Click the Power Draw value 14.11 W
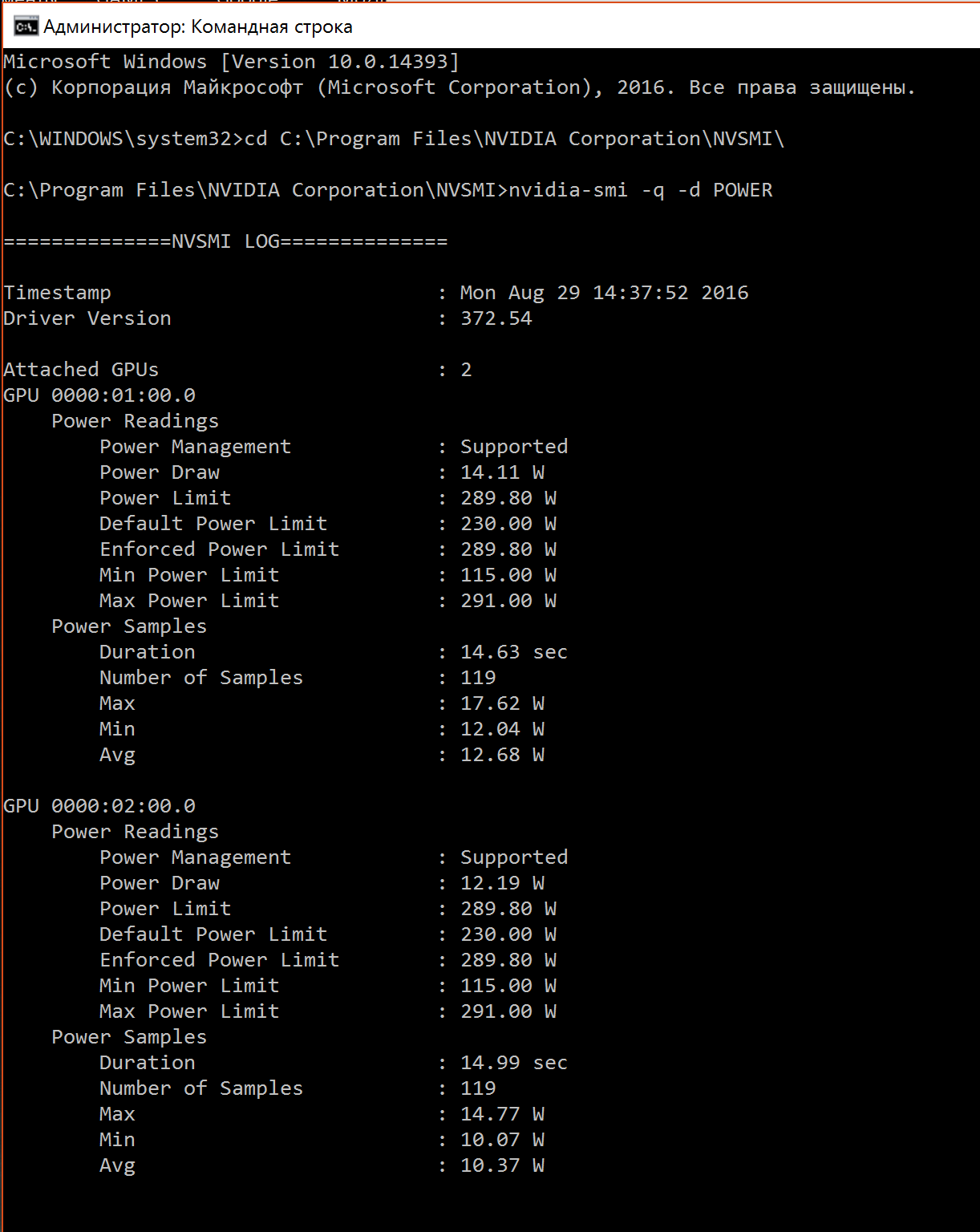 502,472
